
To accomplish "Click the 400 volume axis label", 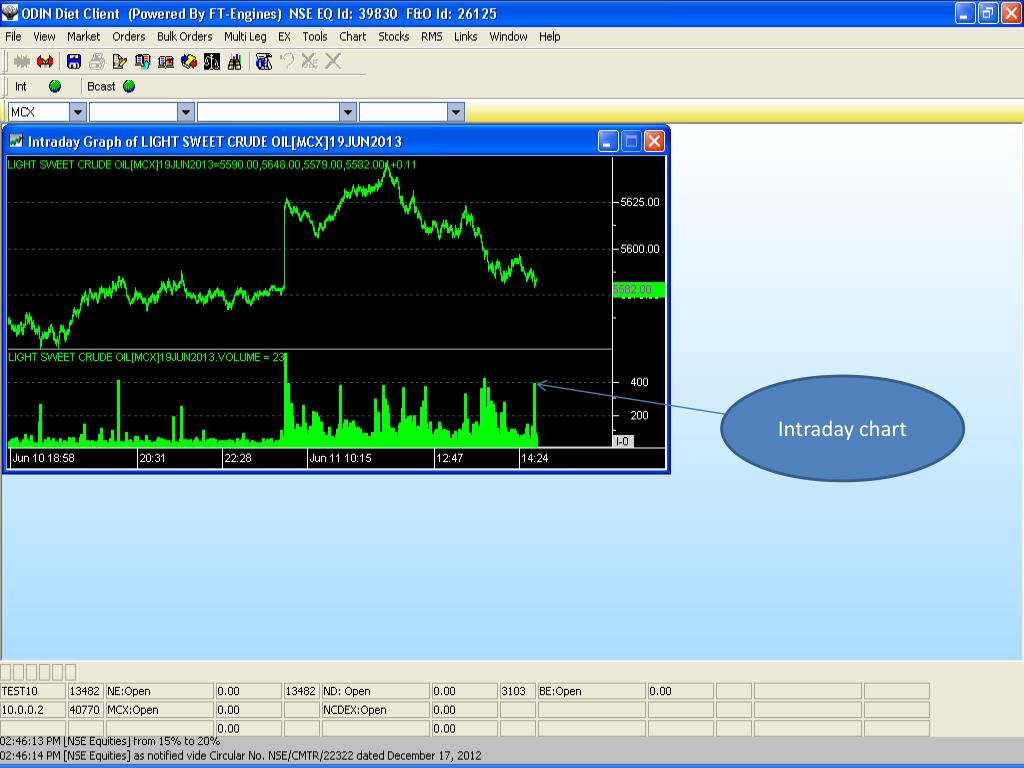I will click(639, 382).
